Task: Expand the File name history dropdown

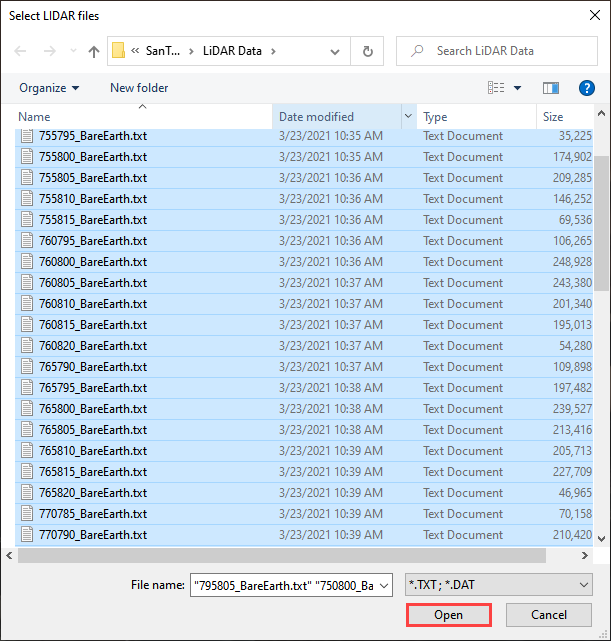Action: [x=385, y=585]
